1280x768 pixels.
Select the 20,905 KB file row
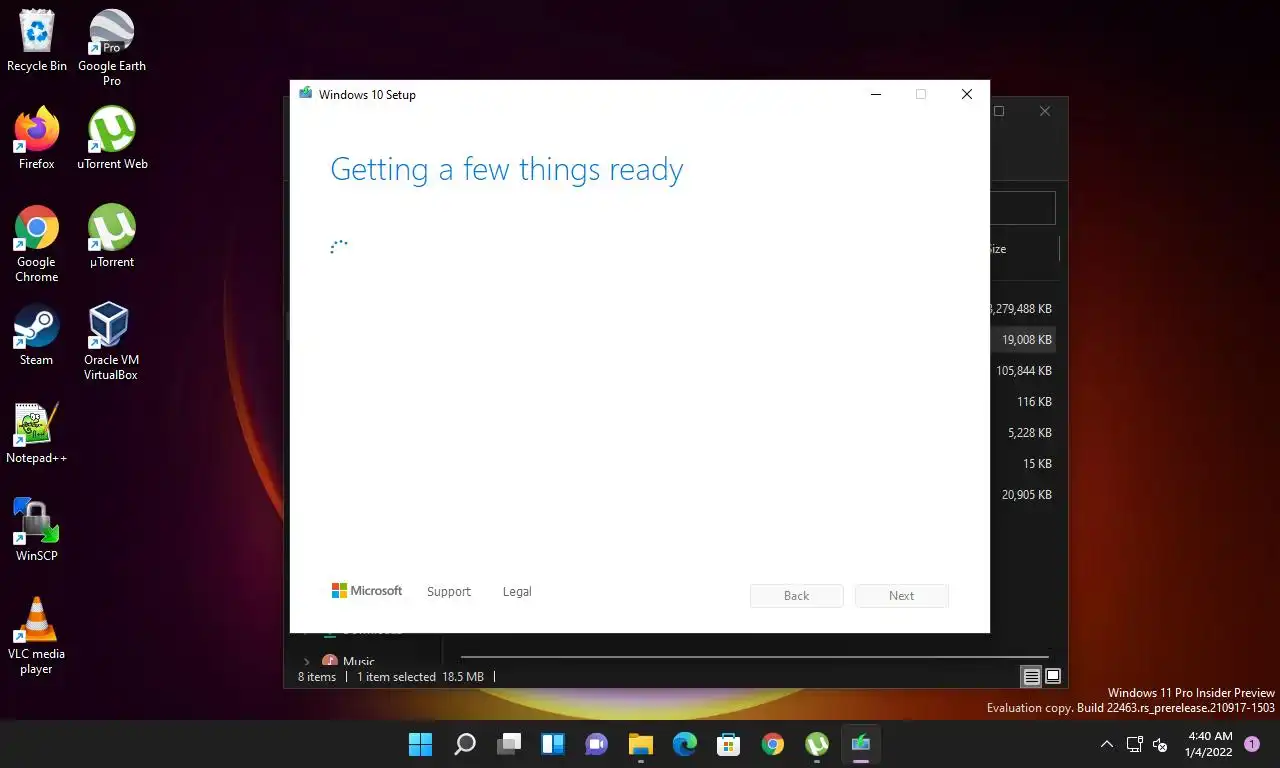point(1023,495)
